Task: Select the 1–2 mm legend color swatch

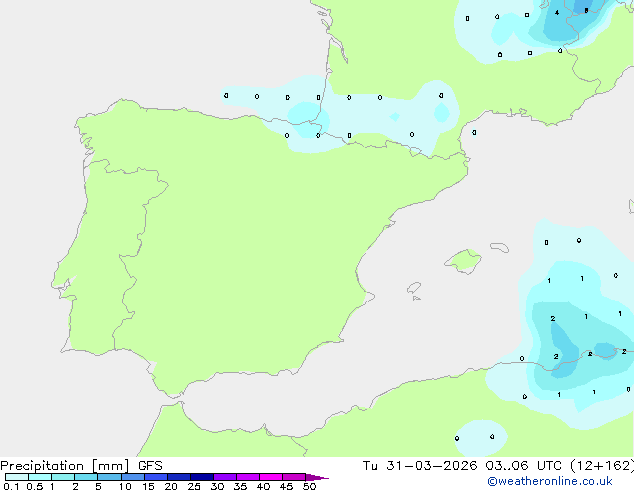Action: pos(63,477)
